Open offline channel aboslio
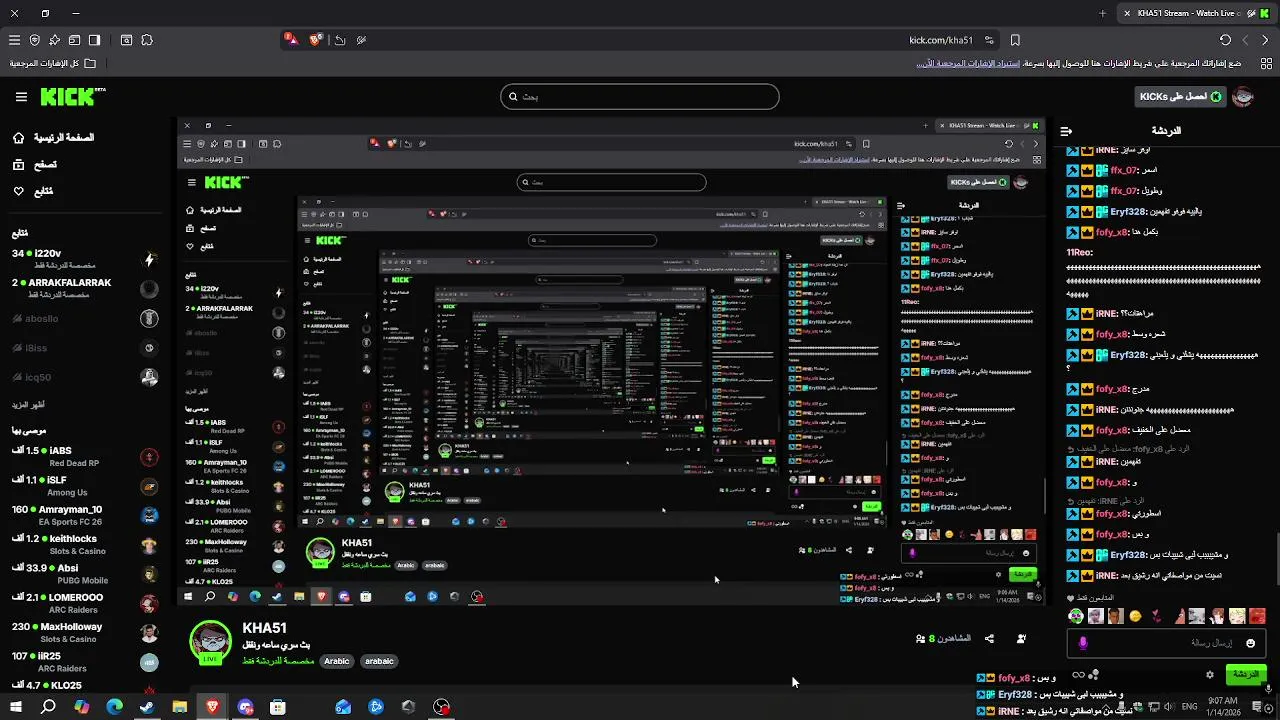This screenshot has height=720, width=1280. (85, 319)
